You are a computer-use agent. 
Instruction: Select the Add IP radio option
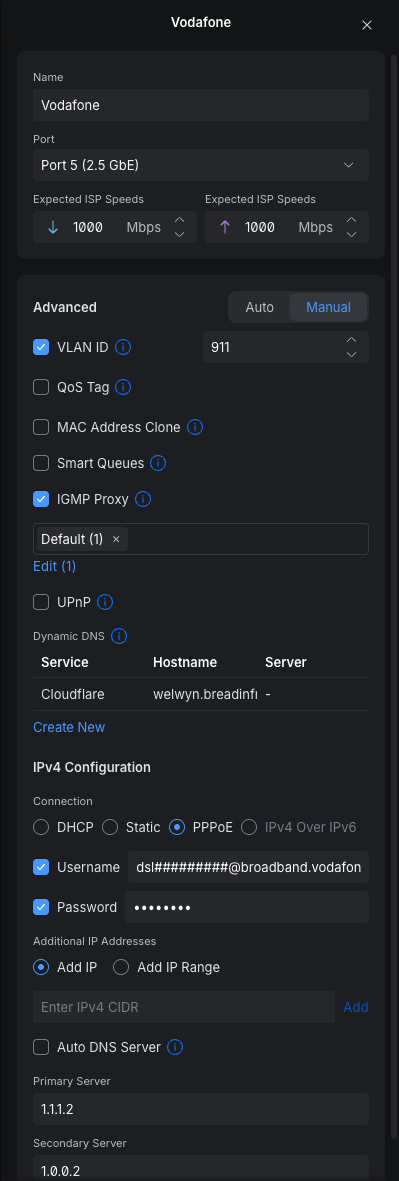(41, 967)
